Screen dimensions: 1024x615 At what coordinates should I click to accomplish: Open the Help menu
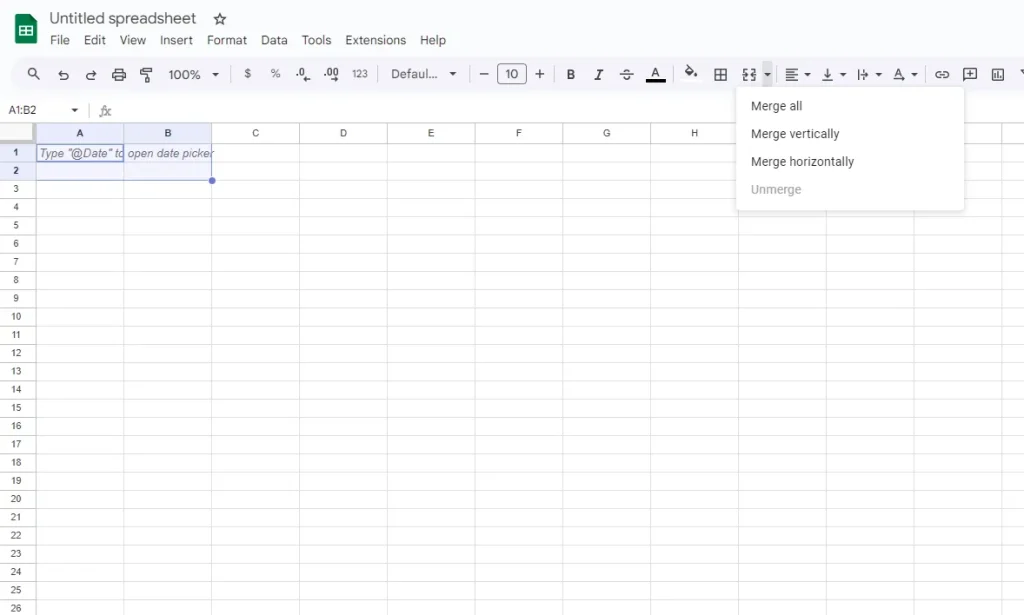click(x=433, y=40)
